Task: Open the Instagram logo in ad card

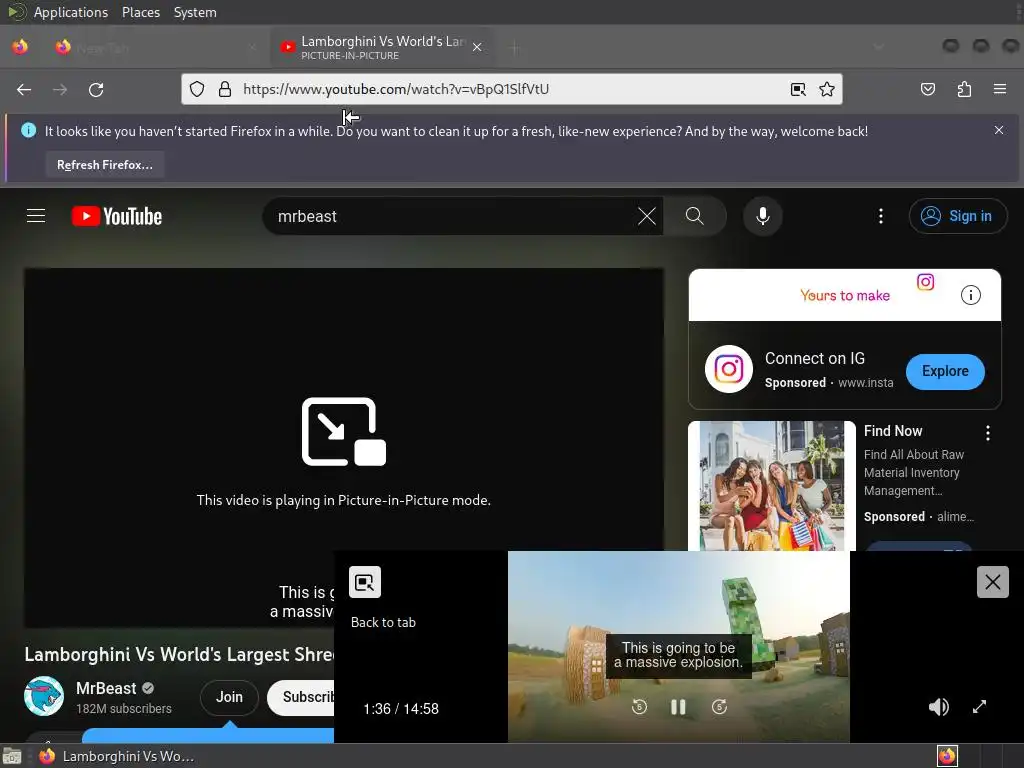Action: pyautogui.click(x=729, y=369)
